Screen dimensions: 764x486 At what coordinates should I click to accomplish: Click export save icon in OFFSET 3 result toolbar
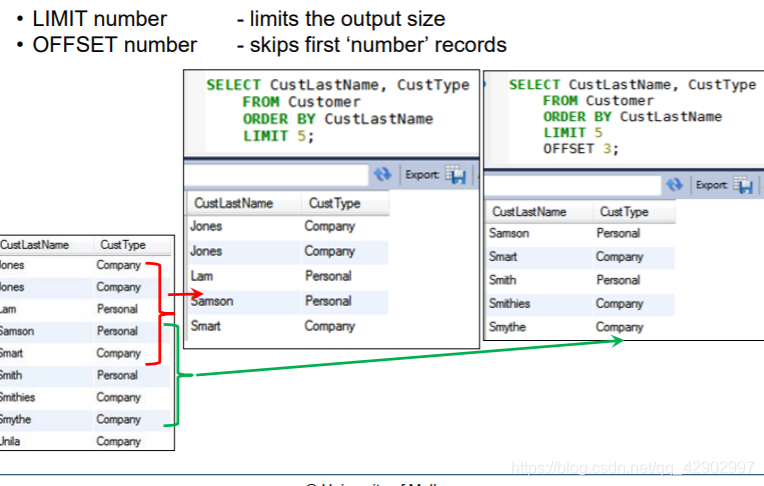tap(744, 185)
